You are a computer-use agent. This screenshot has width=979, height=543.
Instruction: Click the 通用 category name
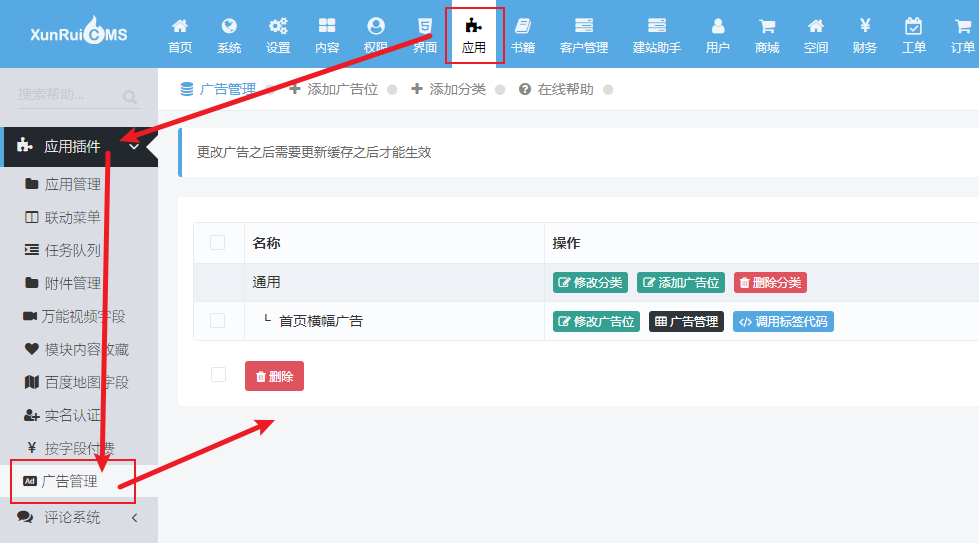[266, 283]
